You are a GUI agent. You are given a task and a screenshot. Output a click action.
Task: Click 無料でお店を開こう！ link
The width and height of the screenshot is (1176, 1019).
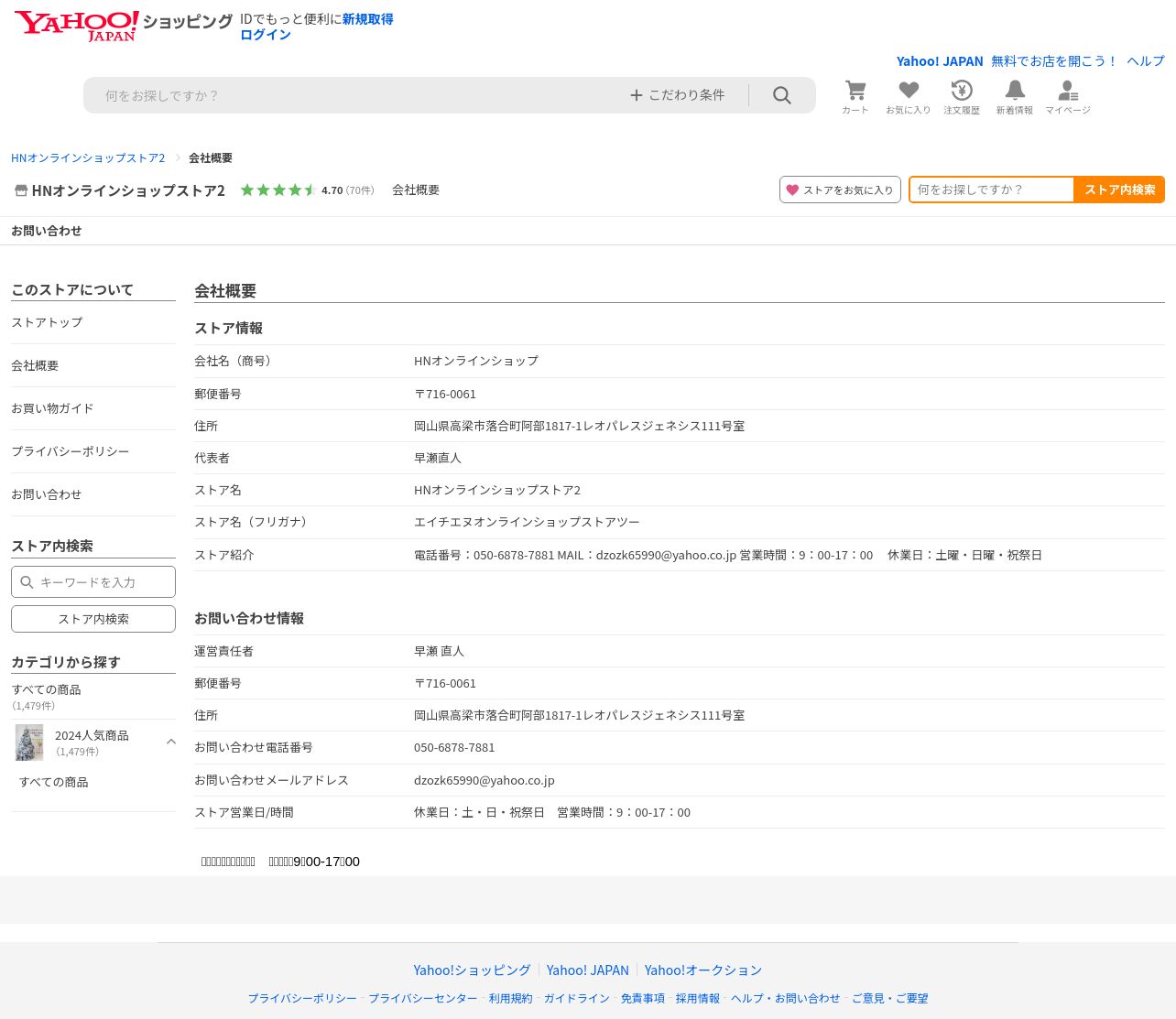click(1055, 61)
